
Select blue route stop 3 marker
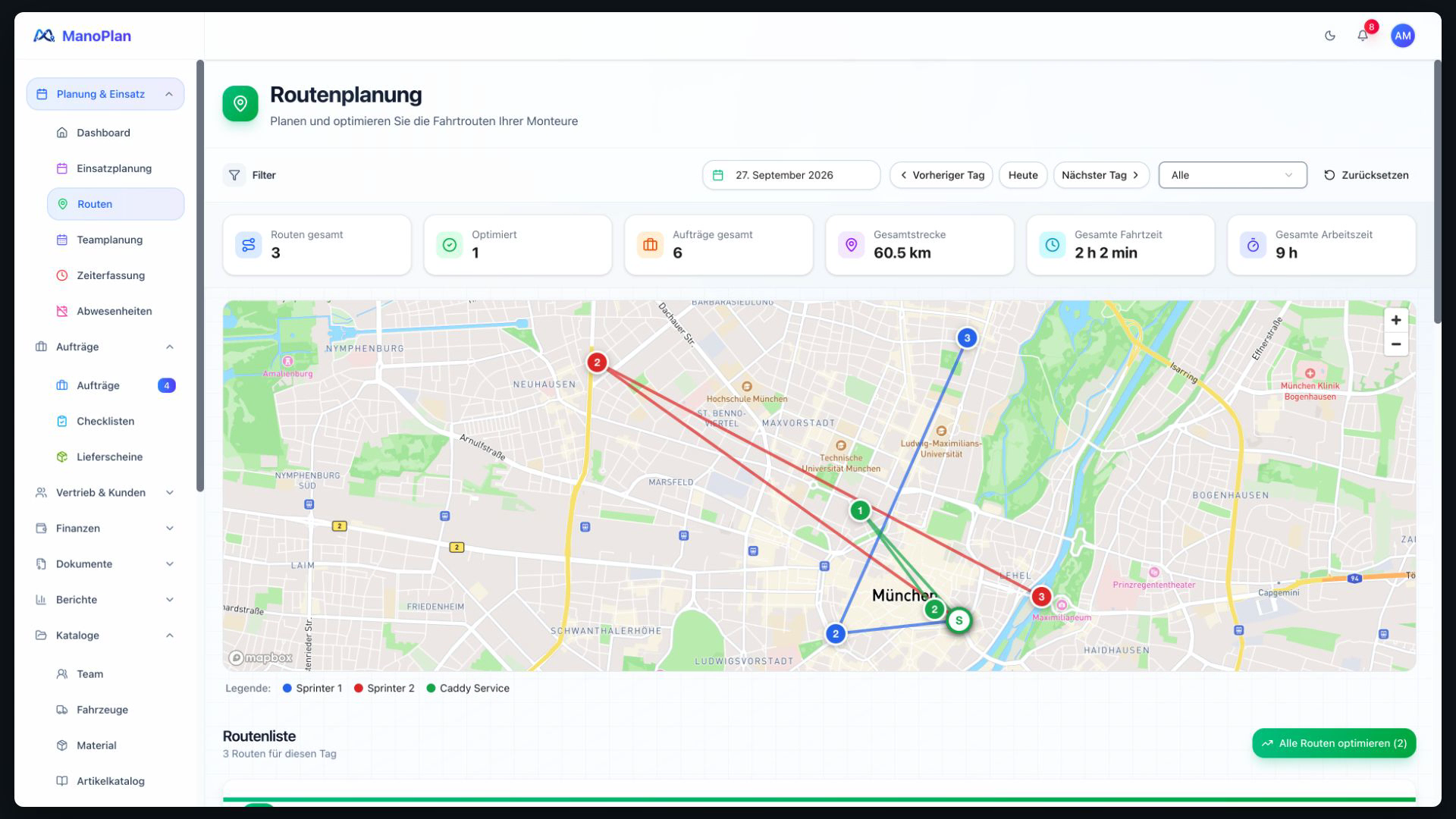coord(966,338)
